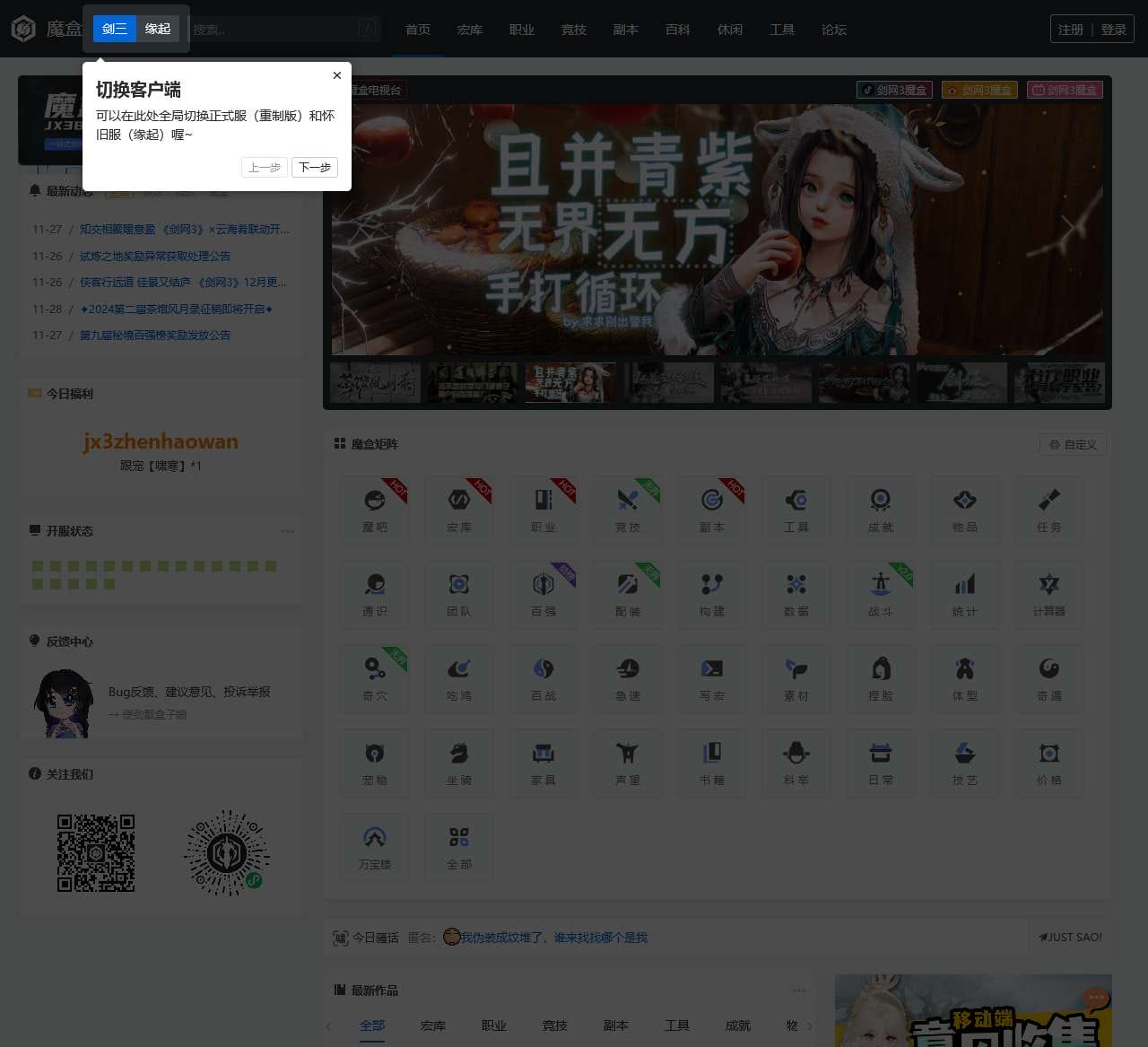1148x1047 pixels.
Task: Open the 职业 tile in 魔盒矩阵 grid
Action: point(544,509)
